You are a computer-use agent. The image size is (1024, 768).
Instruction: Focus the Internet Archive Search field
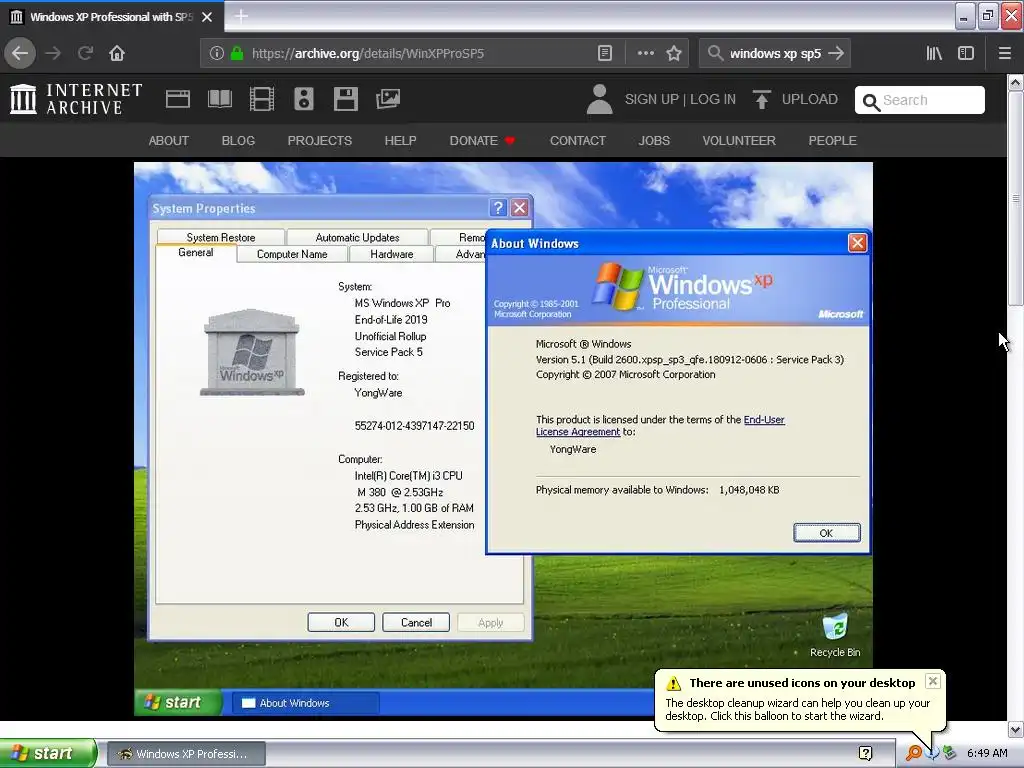tap(920, 100)
